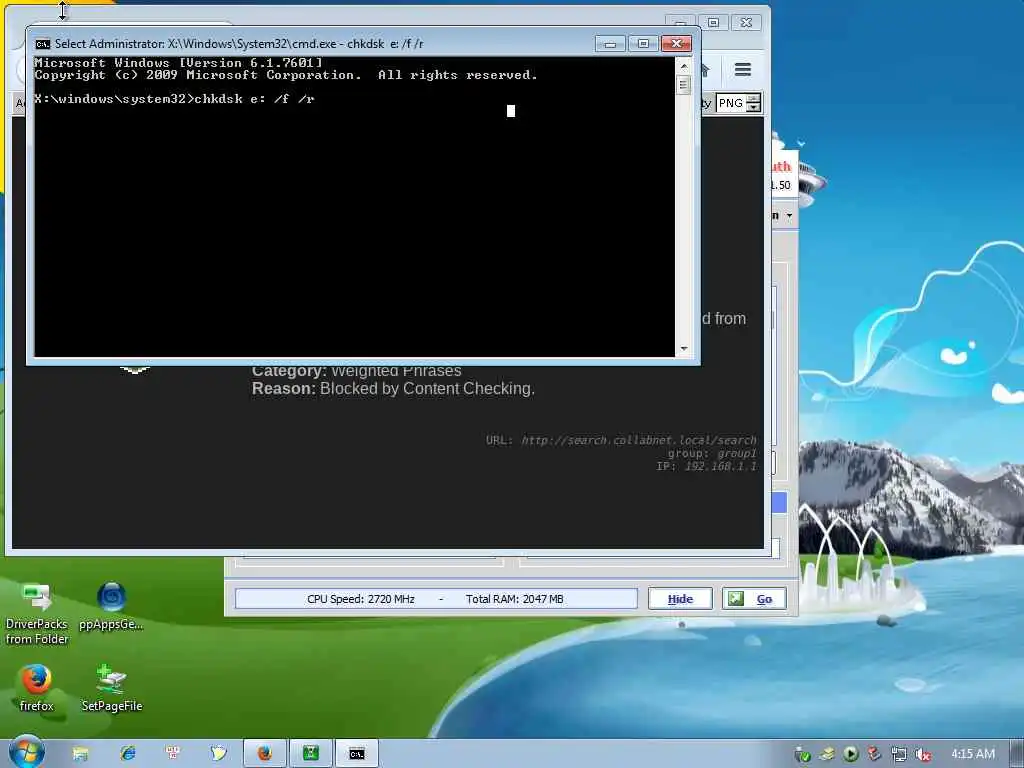Maximize the Firefox window behind cmd

tap(713, 23)
